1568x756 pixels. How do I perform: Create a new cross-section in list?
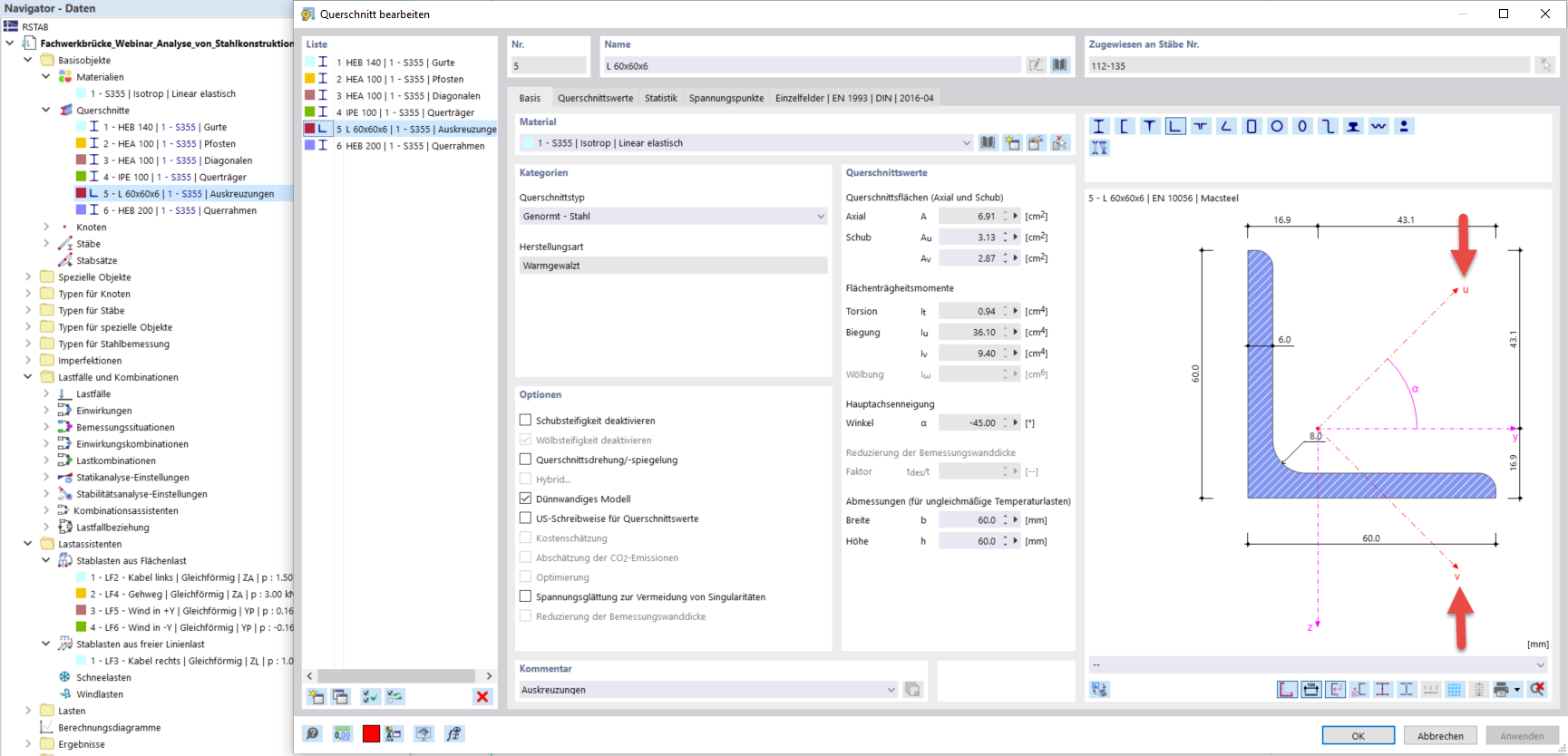[x=316, y=696]
